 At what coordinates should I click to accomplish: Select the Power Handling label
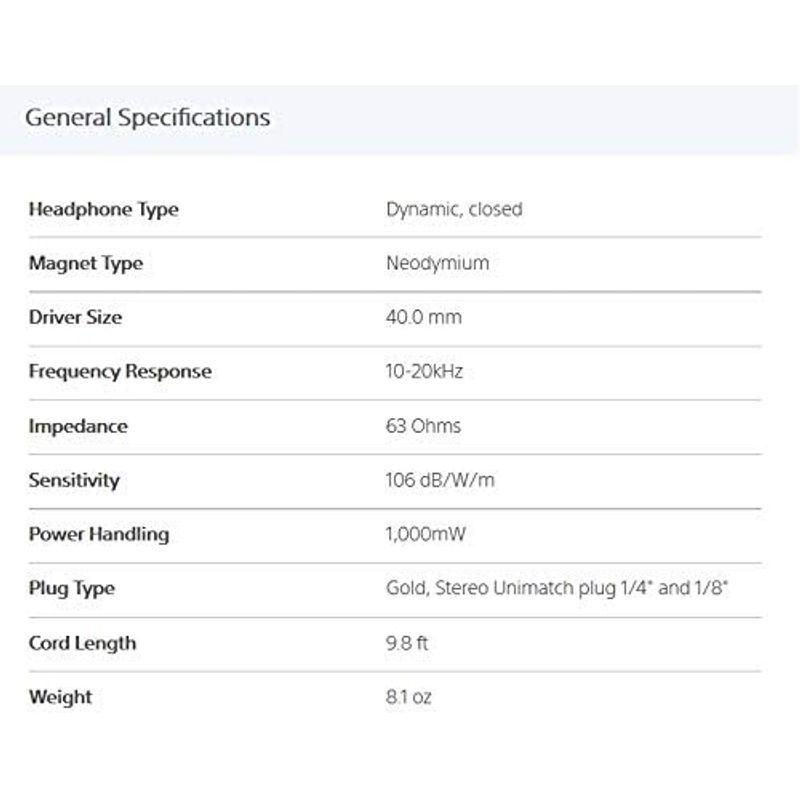click(98, 534)
